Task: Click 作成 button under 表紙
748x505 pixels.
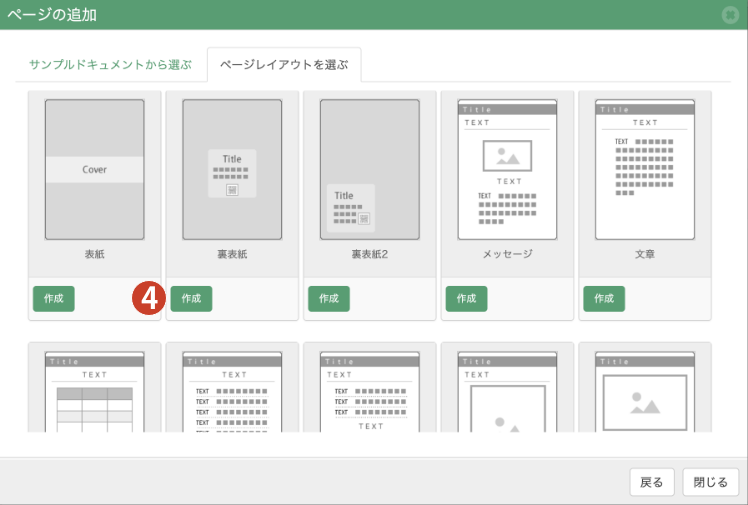Action: 54,299
